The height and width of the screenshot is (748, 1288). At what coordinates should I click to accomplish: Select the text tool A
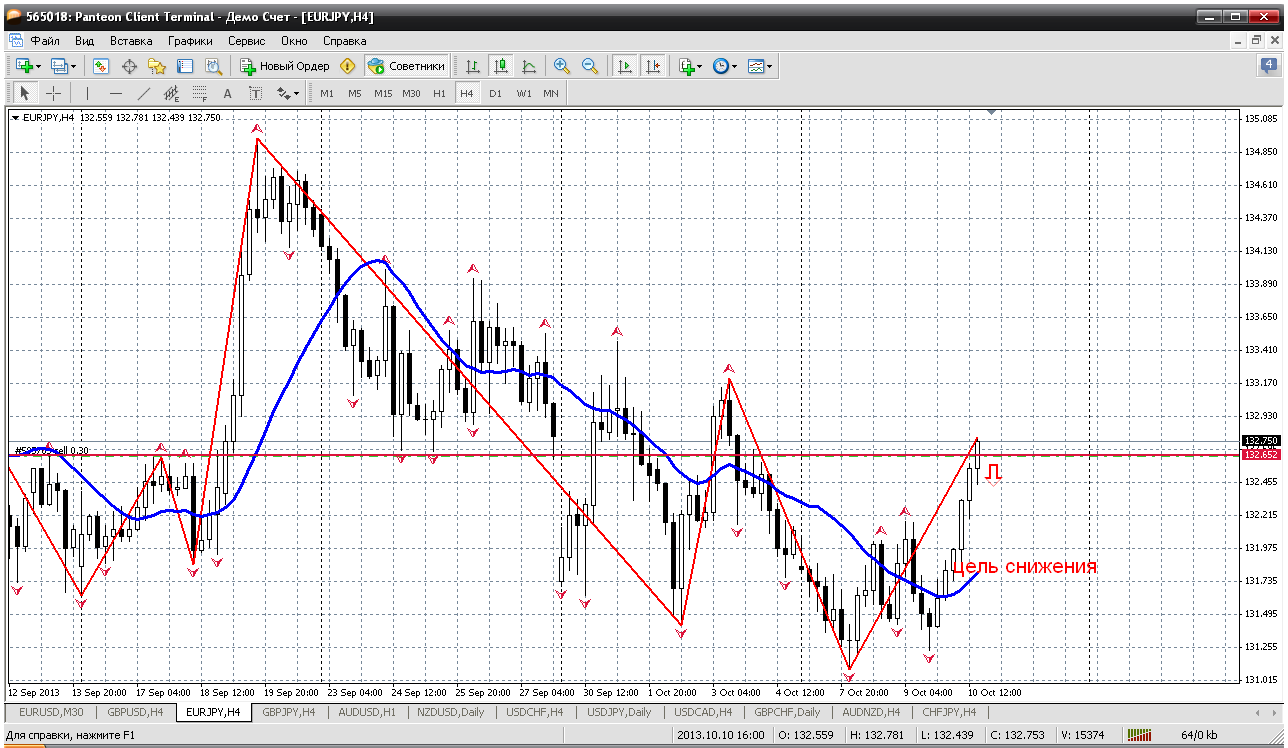[x=227, y=93]
